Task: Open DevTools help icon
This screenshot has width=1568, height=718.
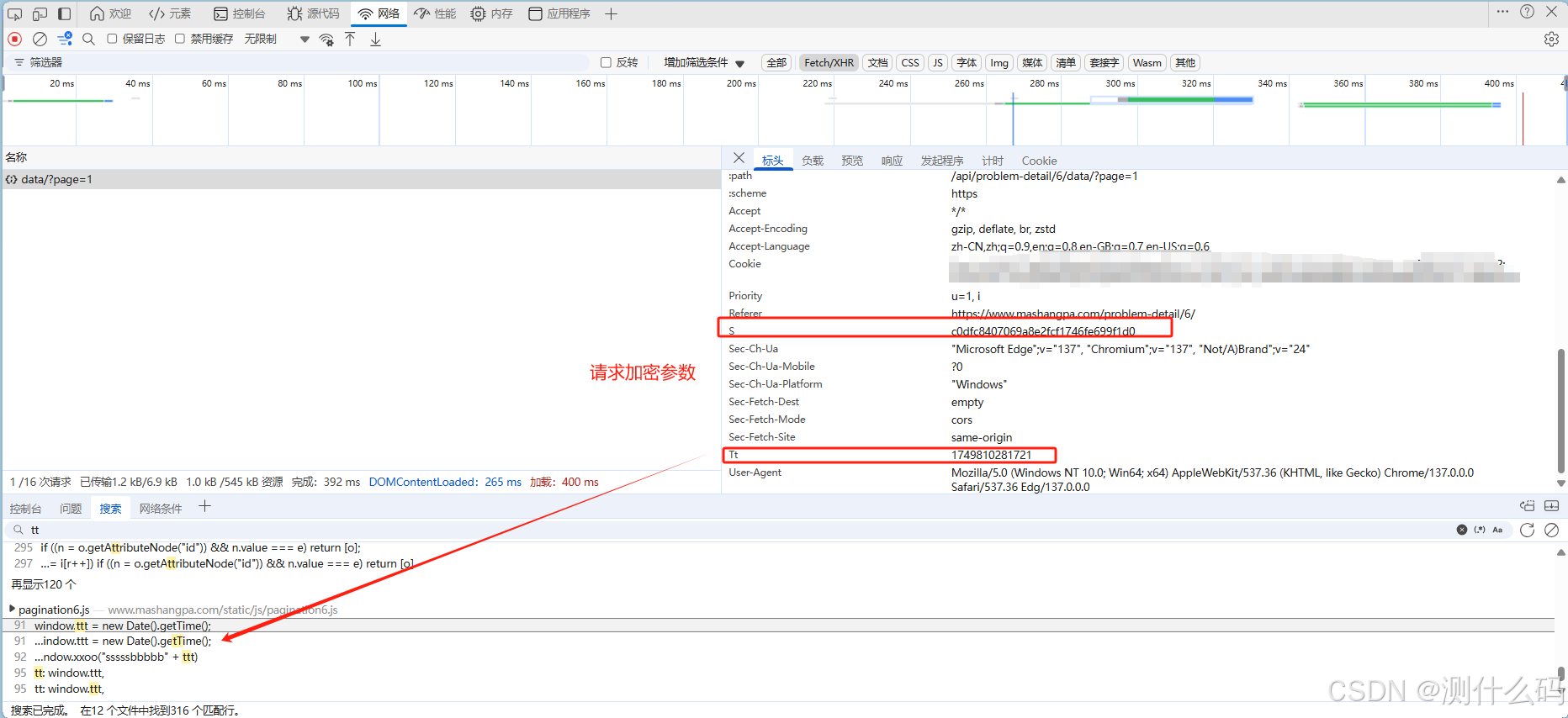Action: pos(1527,12)
